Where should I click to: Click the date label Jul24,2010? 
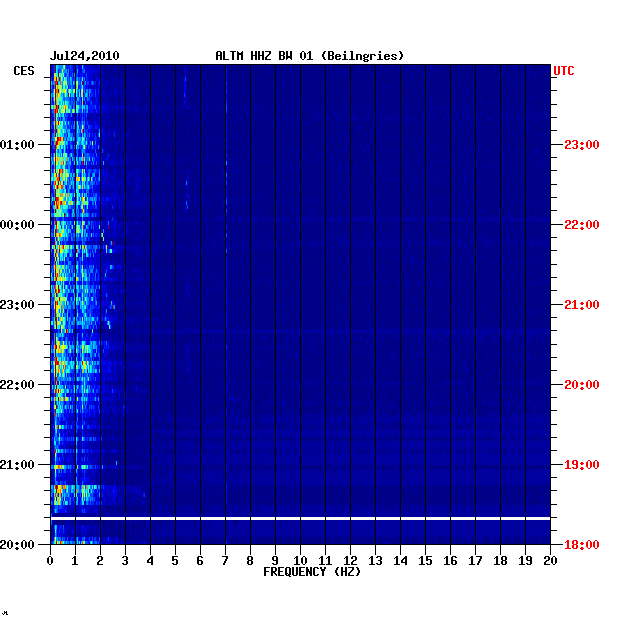point(84,56)
